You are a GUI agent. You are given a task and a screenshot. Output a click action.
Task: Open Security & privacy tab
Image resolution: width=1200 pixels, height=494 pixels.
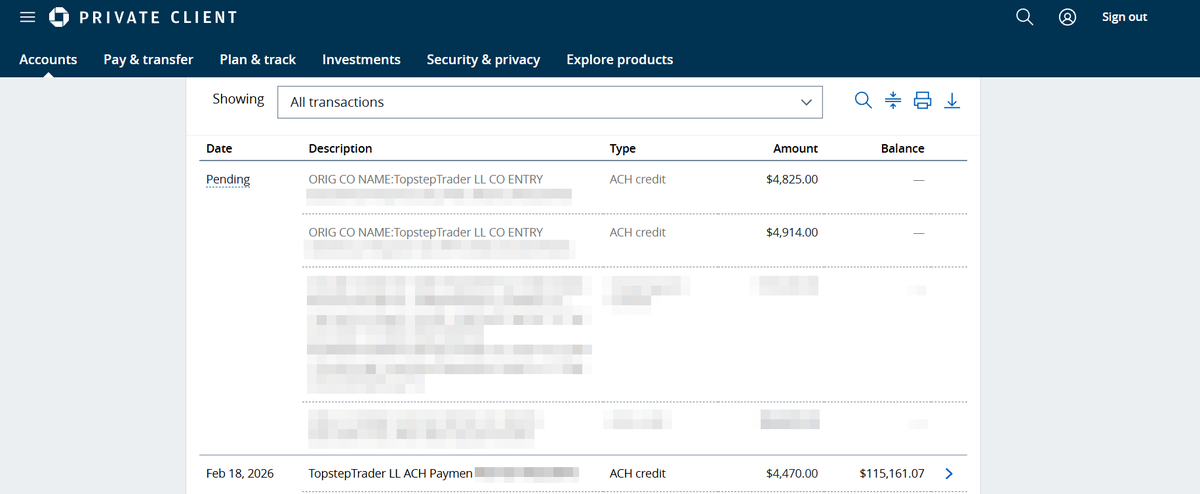click(483, 59)
